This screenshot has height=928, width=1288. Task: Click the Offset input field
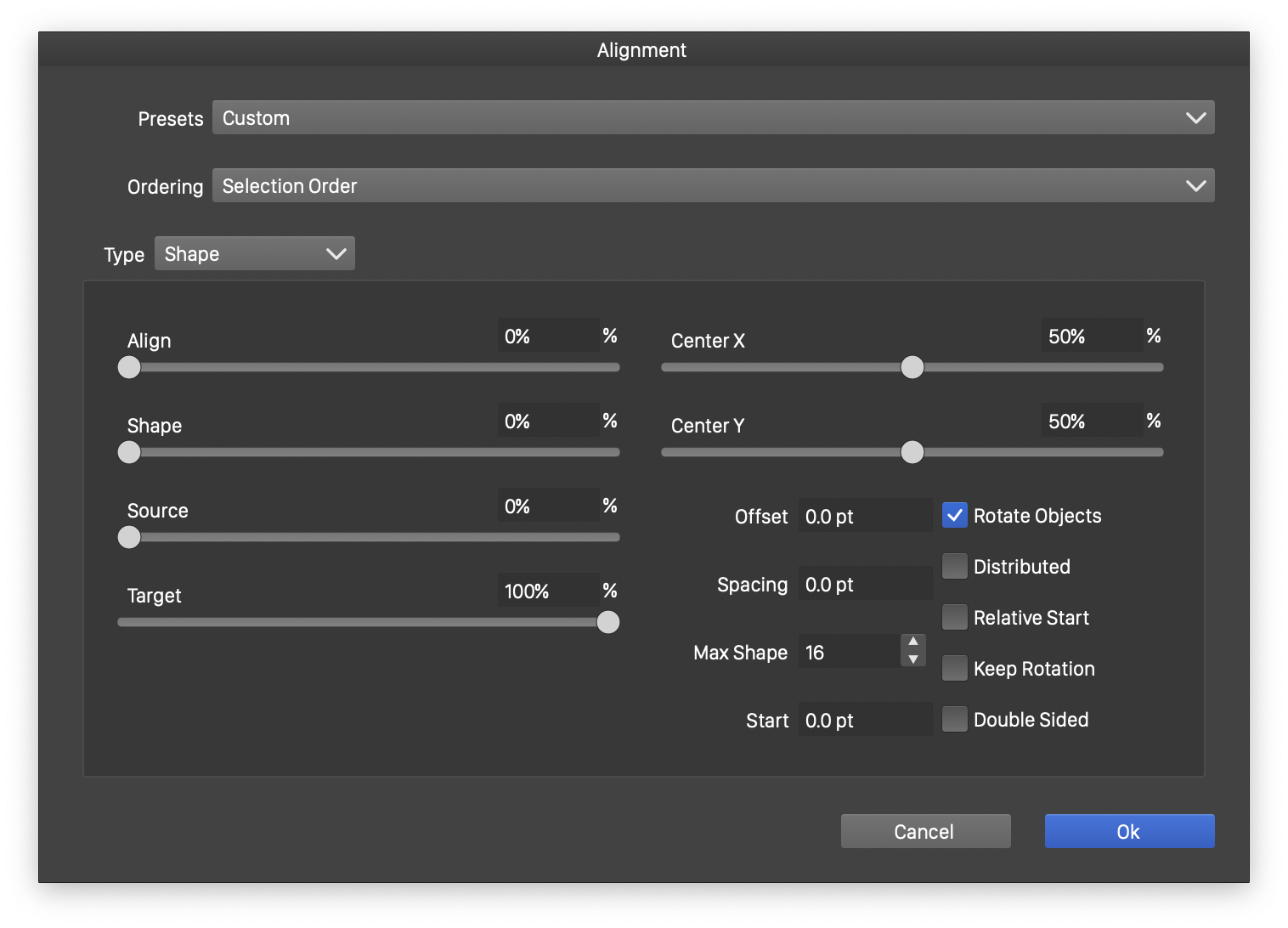[x=864, y=517]
